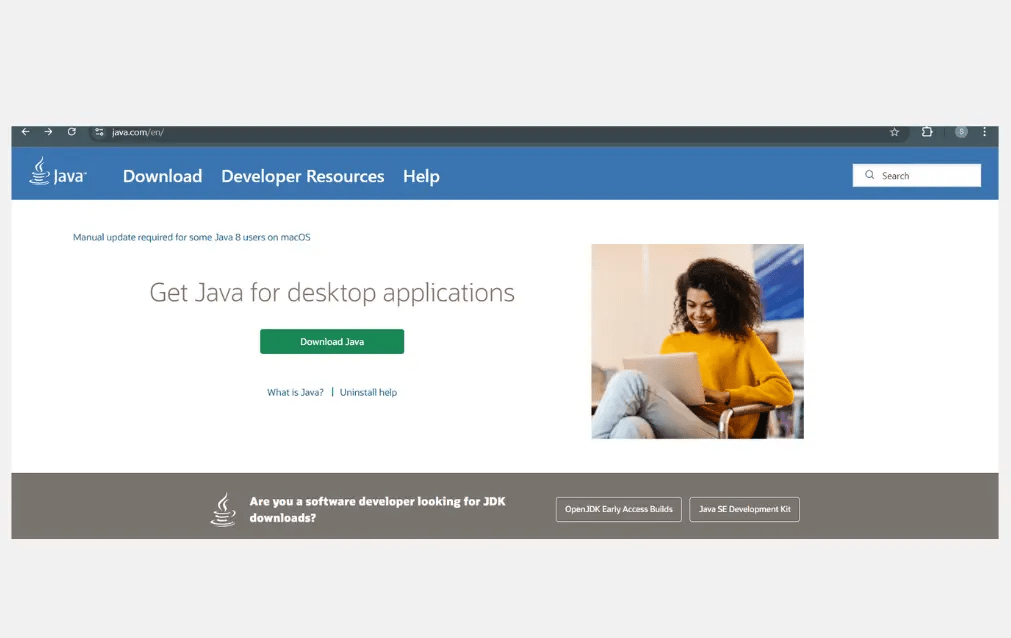Reload the java.com page
1011x638 pixels.
pyautogui.click(x=71, y=131)
